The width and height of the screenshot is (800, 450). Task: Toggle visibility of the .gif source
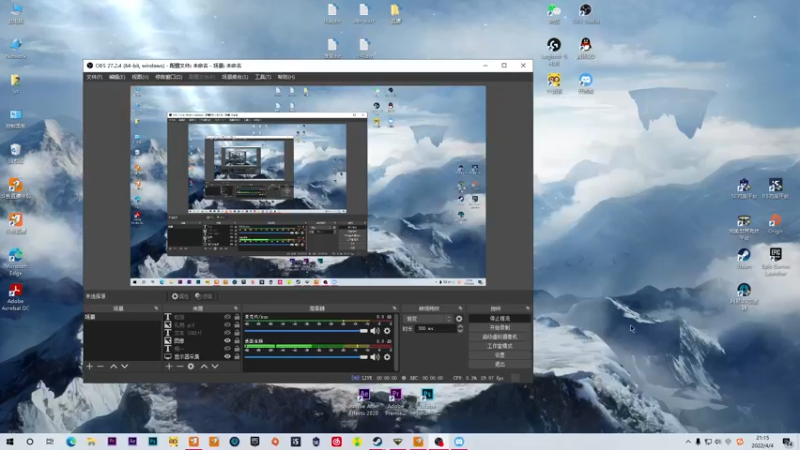[x=228, y=324]
